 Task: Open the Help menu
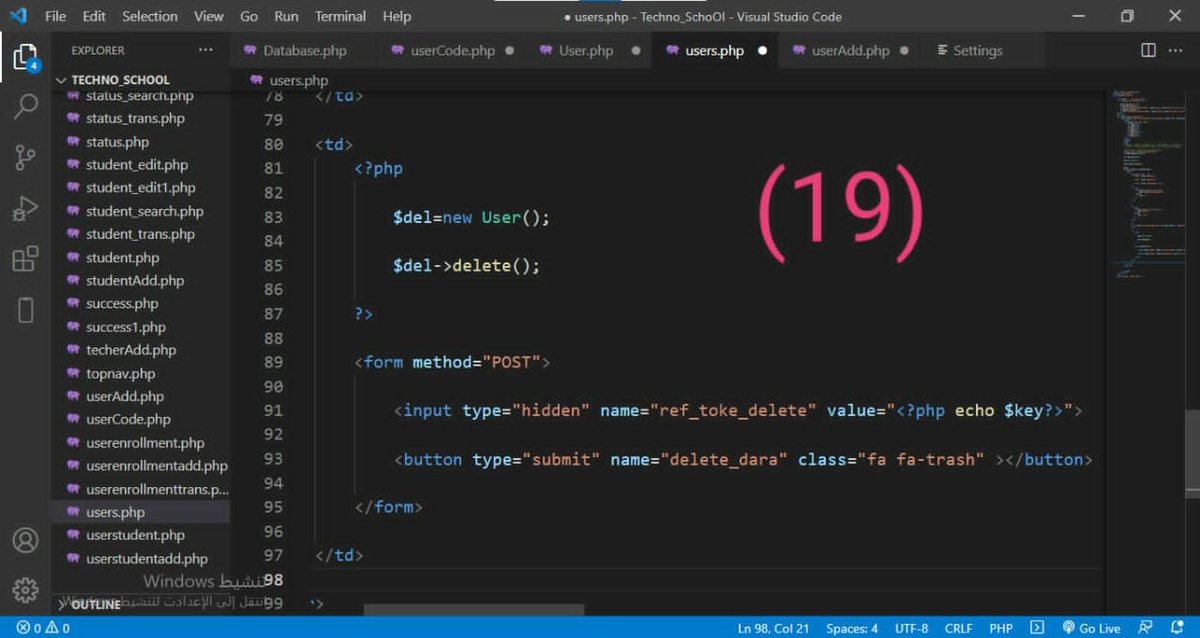[x=397, y=16]
